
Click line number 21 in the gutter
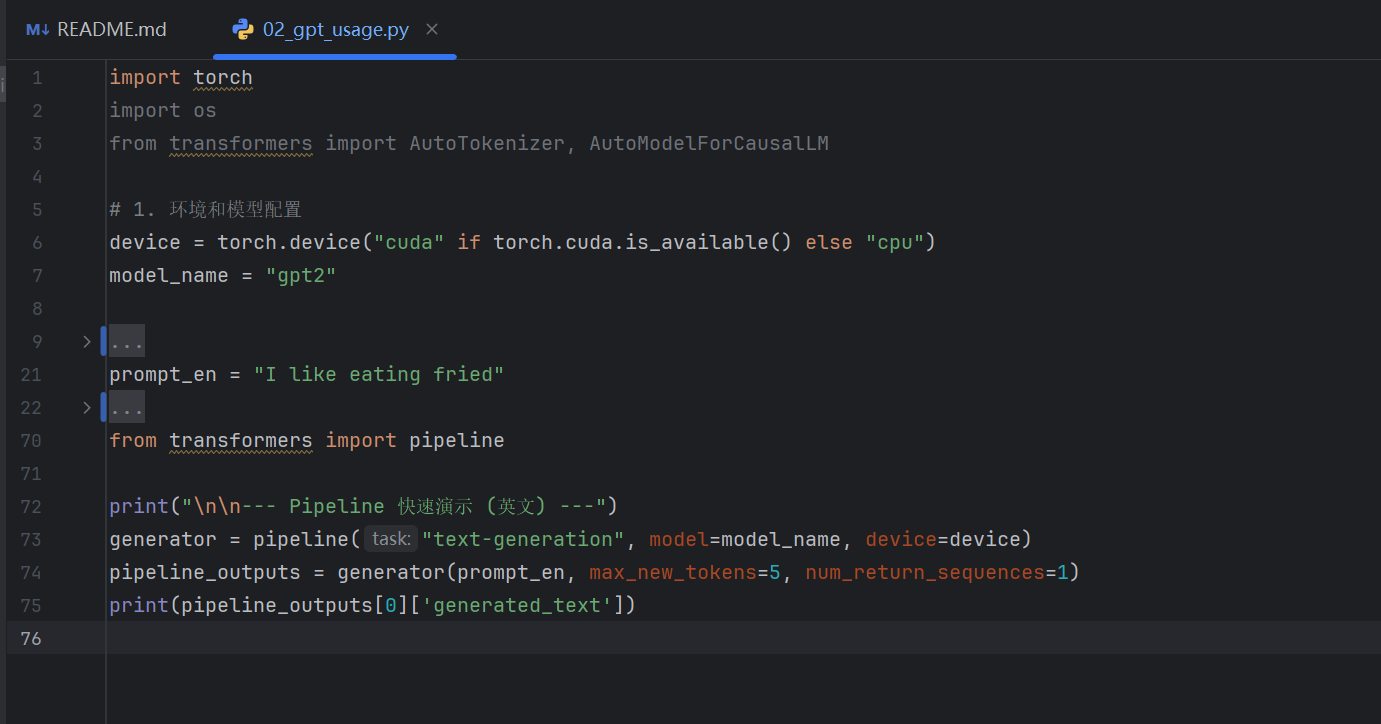[x=31, y=374]
